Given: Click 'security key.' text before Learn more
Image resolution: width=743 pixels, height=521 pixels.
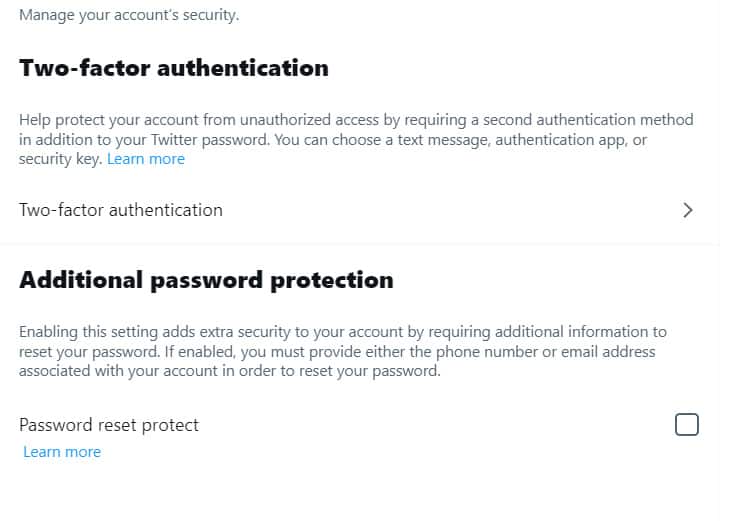Looking at the screenshot, I should click(60, 159).
